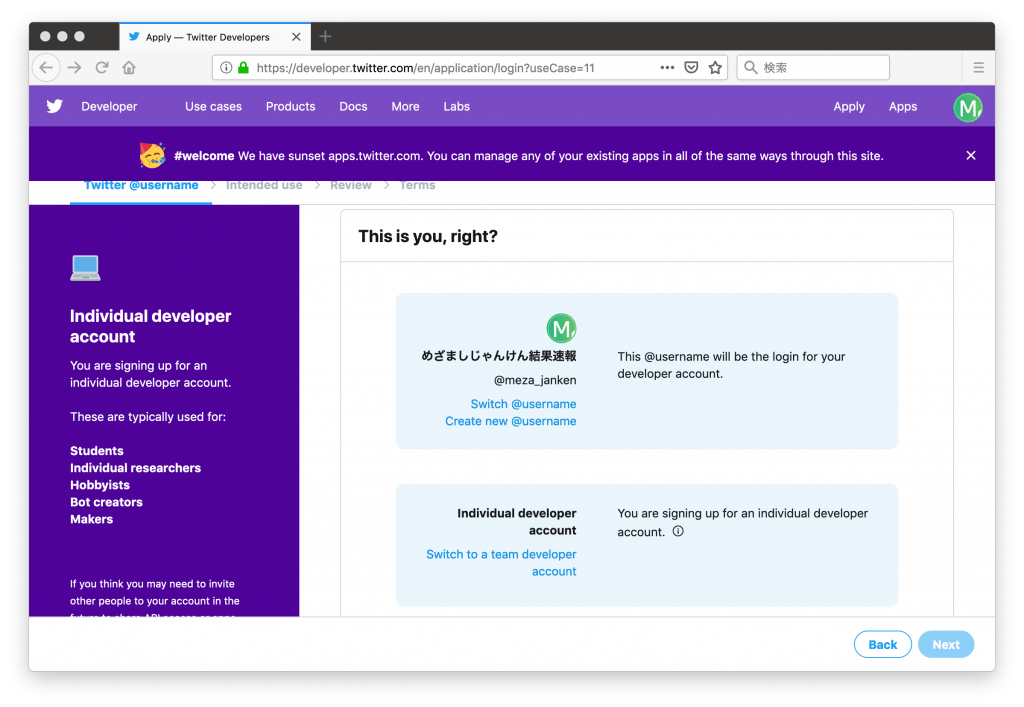Save the page to Pocket via its icon
1024x707 pixels.
[691, 68]
